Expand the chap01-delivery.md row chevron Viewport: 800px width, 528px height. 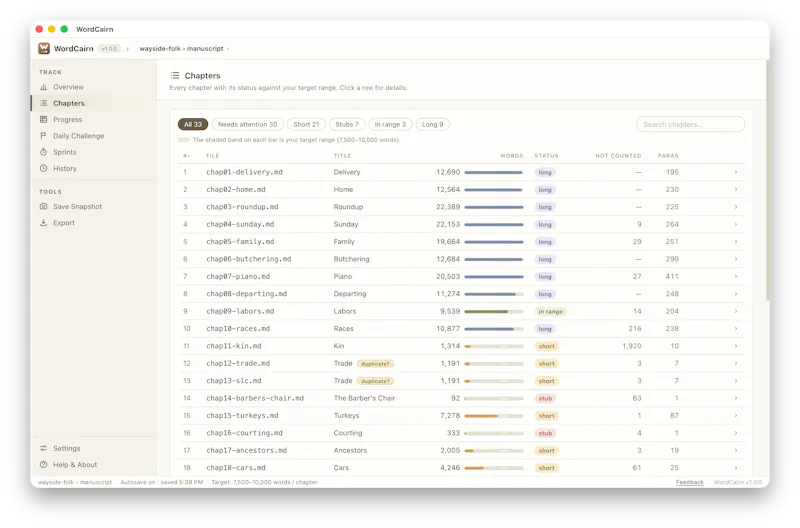(x=736, y=172)
